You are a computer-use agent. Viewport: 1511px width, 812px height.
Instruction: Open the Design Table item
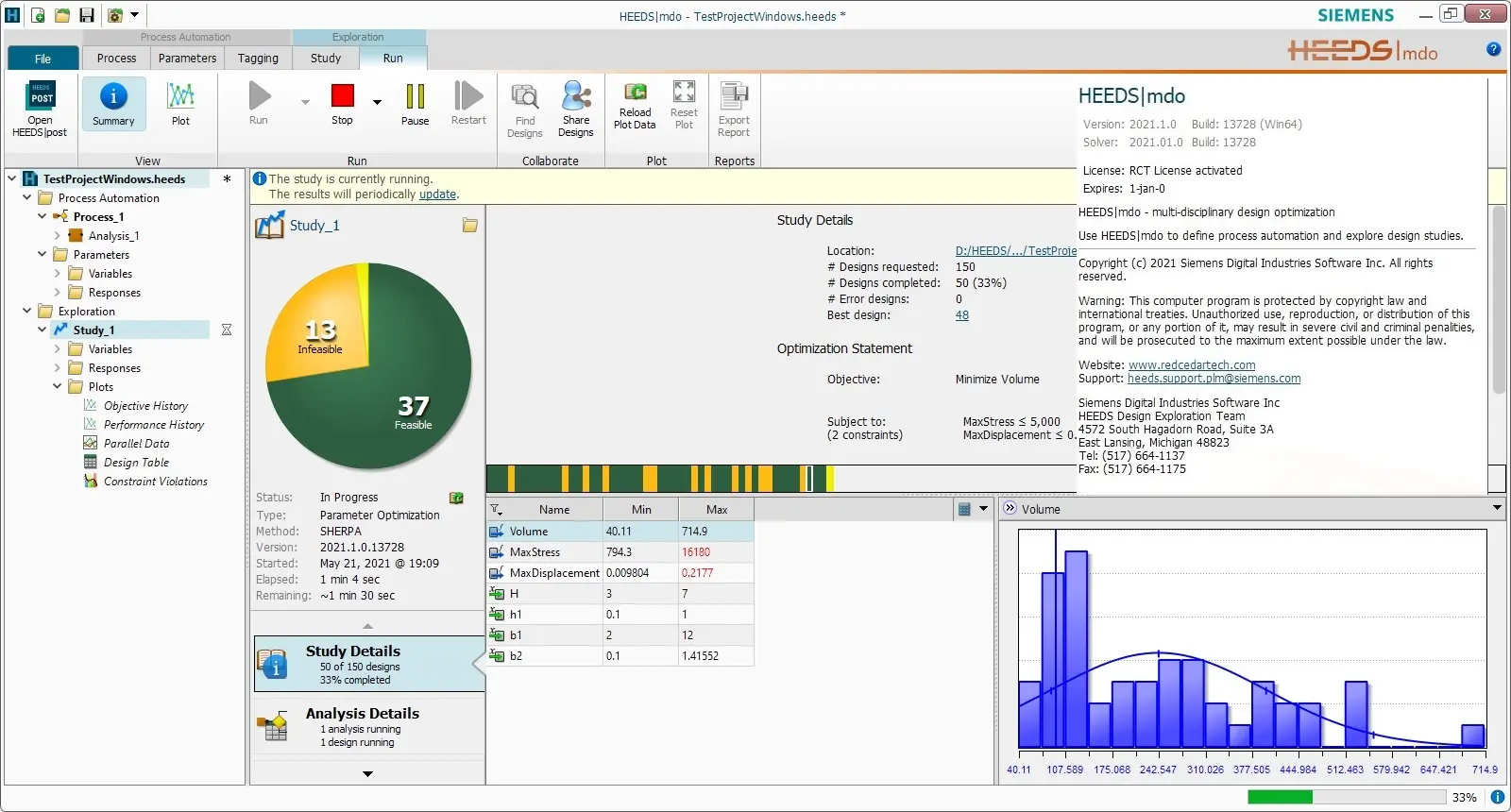136,463
